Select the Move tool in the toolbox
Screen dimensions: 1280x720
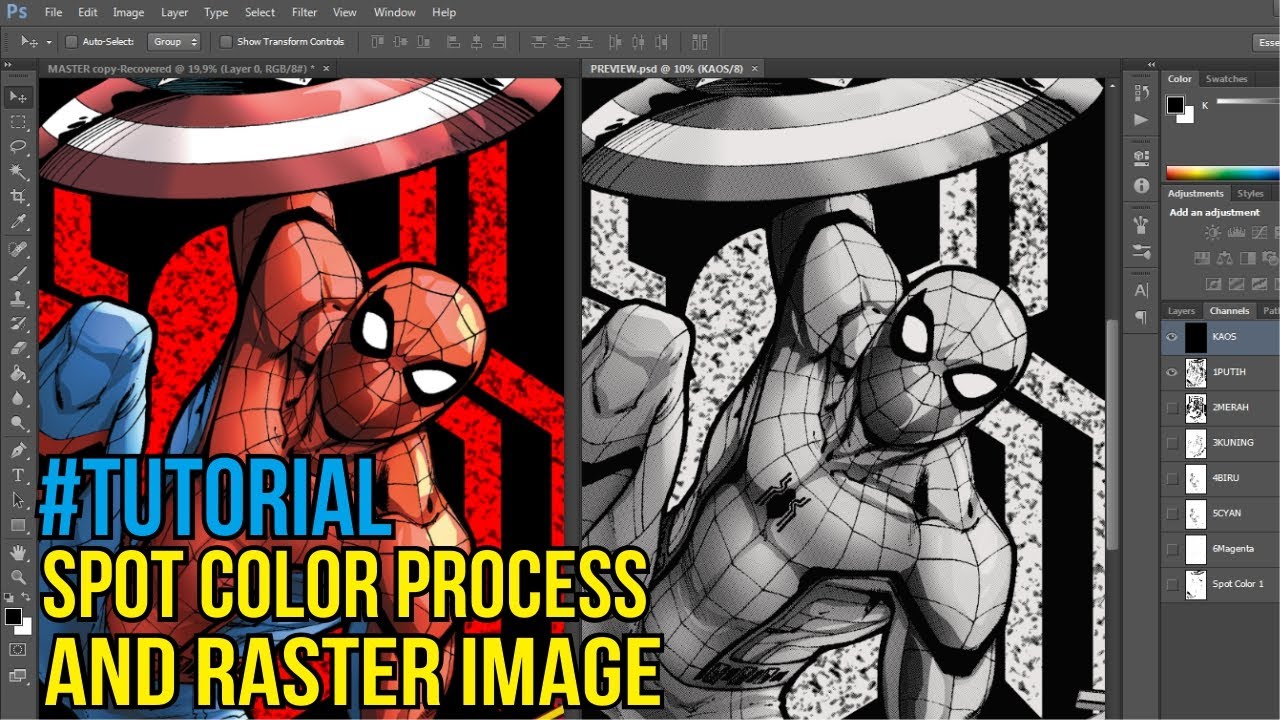pos(18,97)
